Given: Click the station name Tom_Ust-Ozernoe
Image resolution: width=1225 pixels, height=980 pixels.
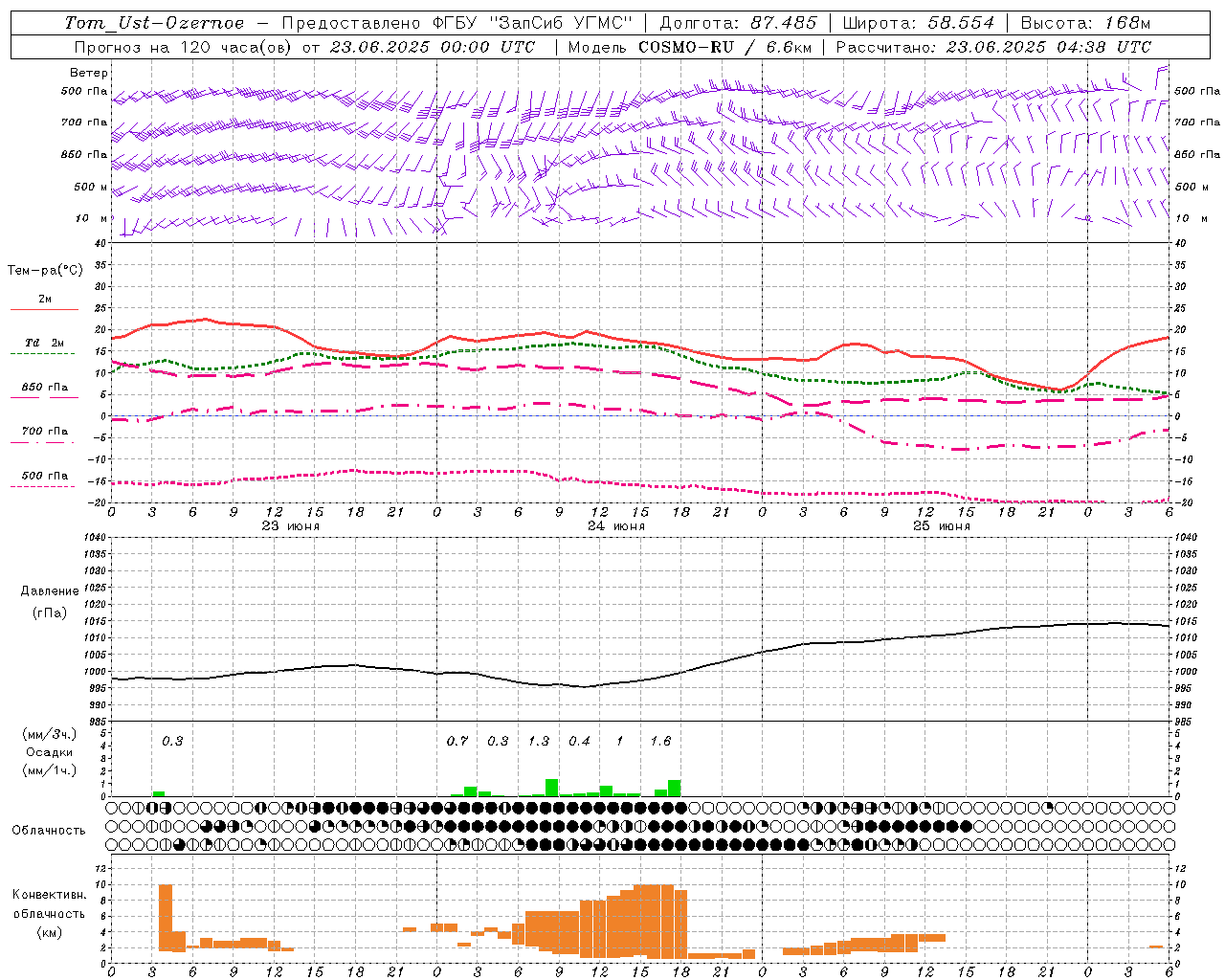Looking at the screenshot, I should tap(154, 23).
